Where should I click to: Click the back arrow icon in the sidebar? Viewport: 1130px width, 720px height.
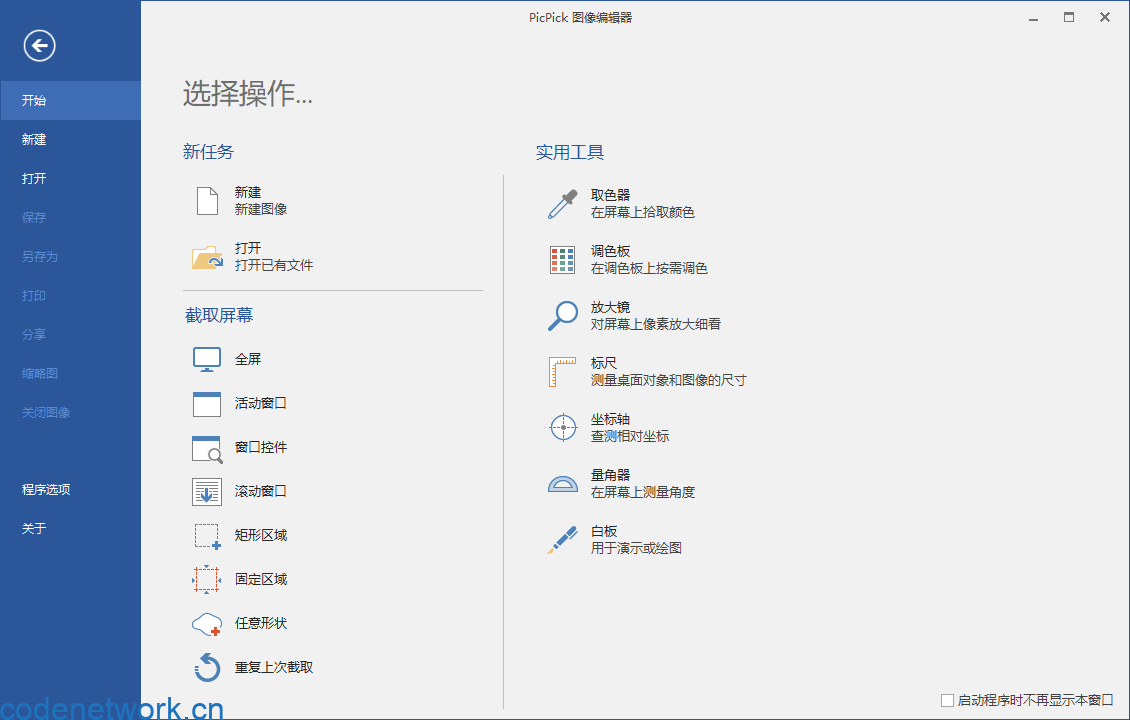click(x=39, y=46)
